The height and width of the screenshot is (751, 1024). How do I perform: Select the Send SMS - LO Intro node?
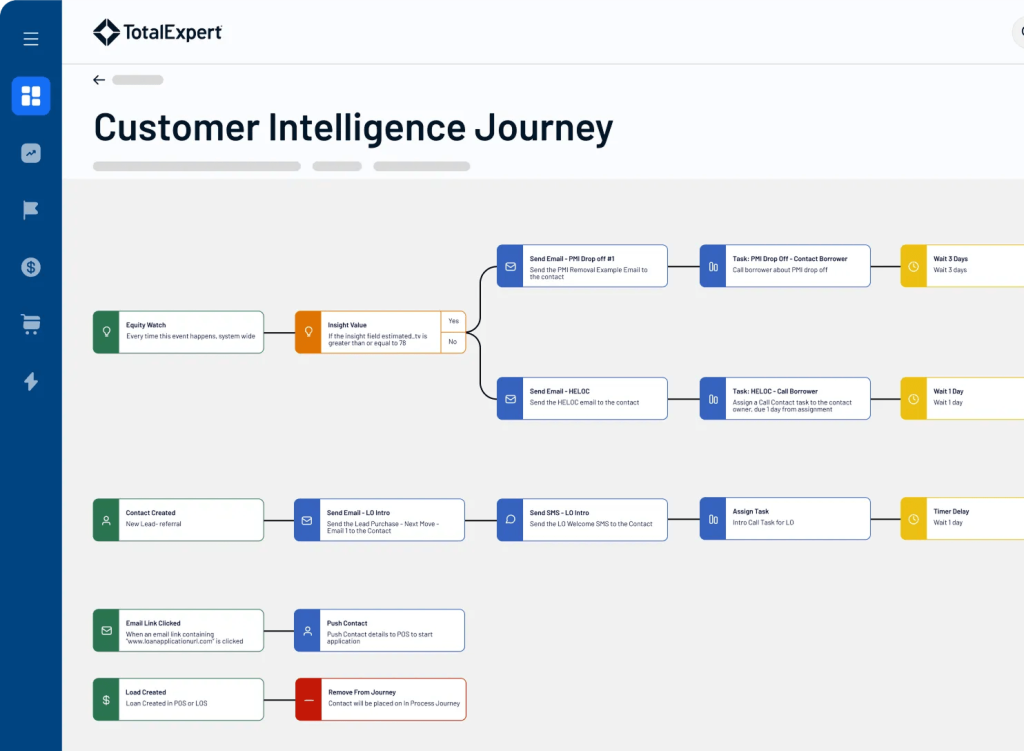pos(582,520)
